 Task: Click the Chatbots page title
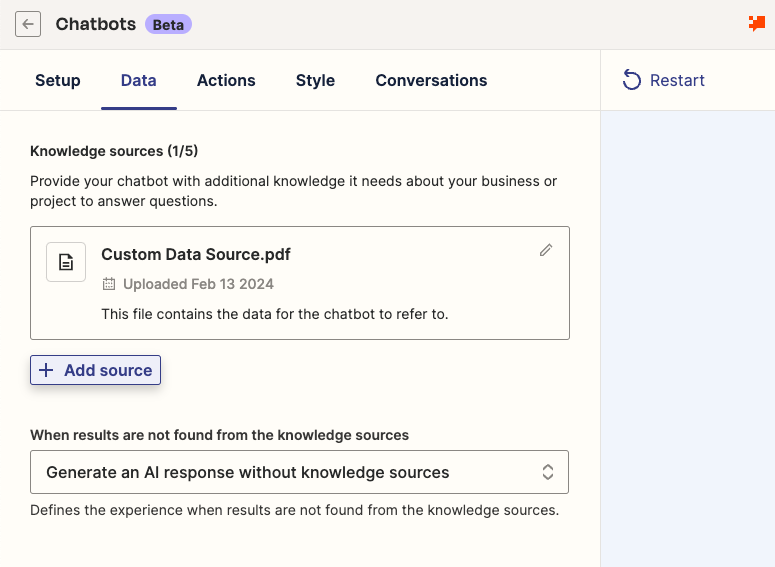click(95, 24)
